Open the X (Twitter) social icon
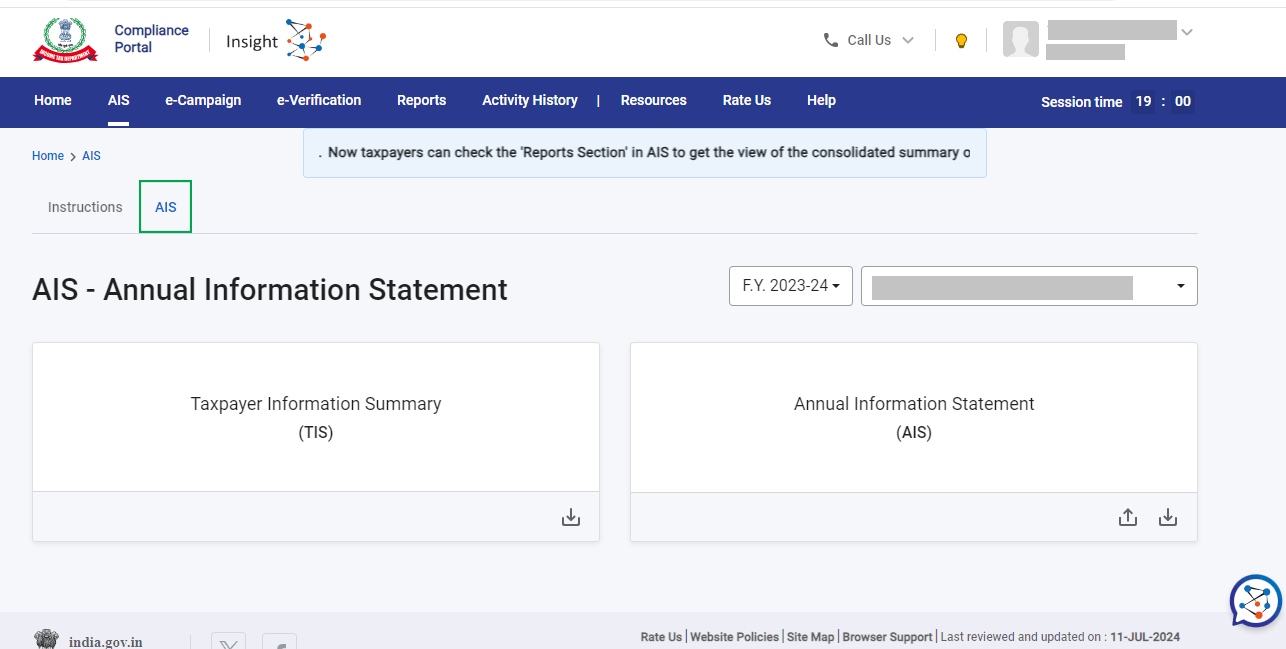This screenshot has height=649, width=1286. coord(229,641)
